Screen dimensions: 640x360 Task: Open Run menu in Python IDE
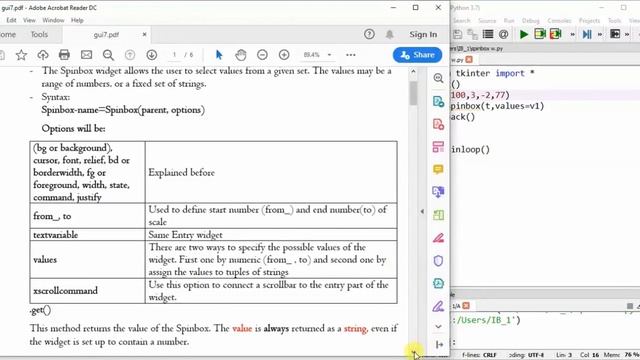coord(509,20)
